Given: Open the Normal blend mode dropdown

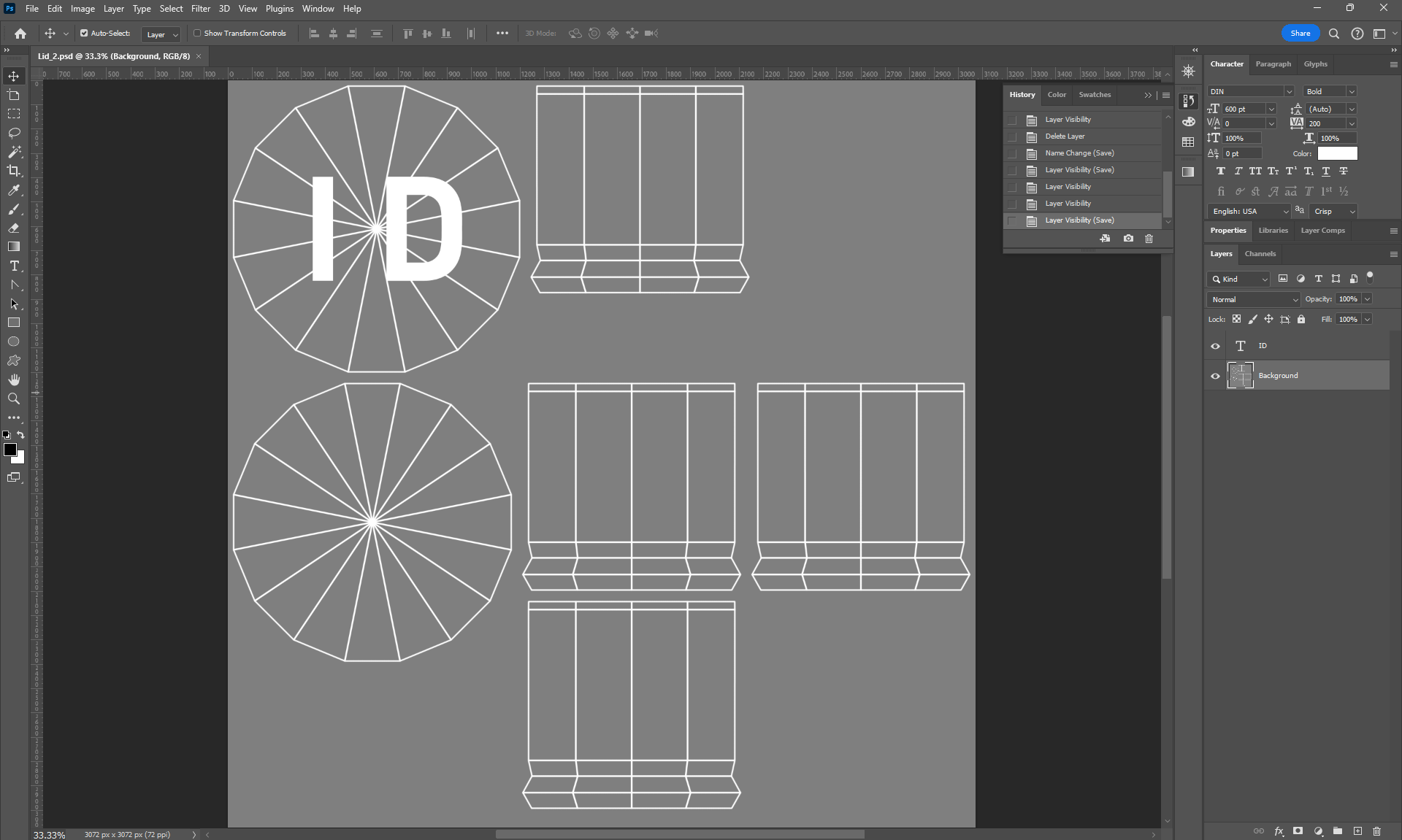Looking at the screenshot, I should click(x=1254, y=299).
